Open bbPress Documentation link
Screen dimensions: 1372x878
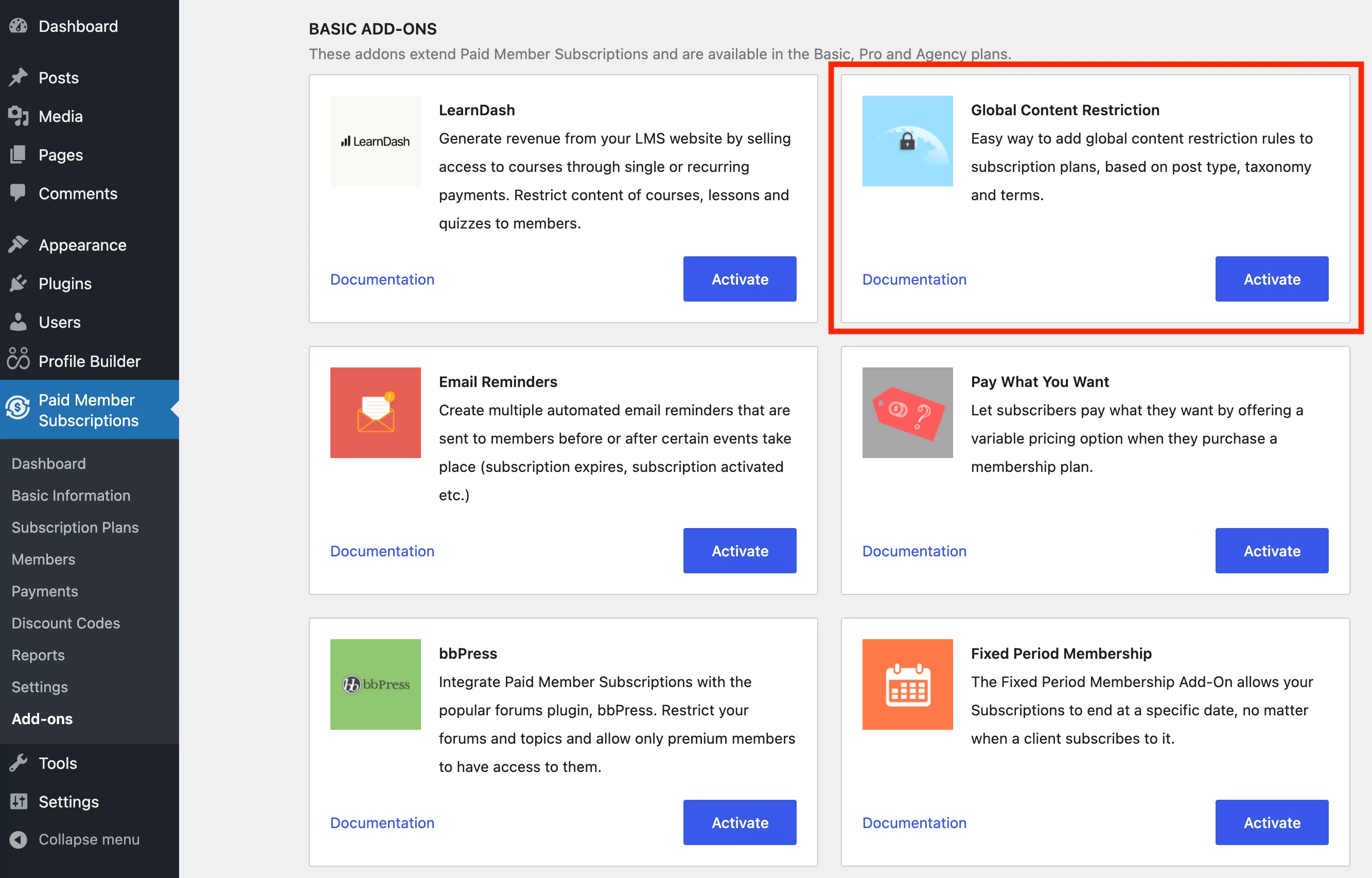tap(382, 823)
